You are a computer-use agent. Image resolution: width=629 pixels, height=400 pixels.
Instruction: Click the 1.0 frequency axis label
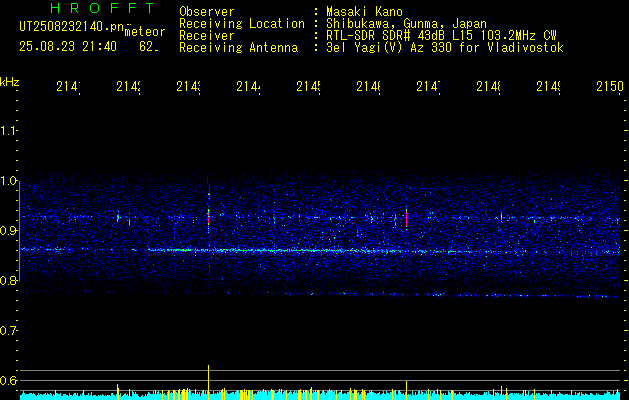8,181
